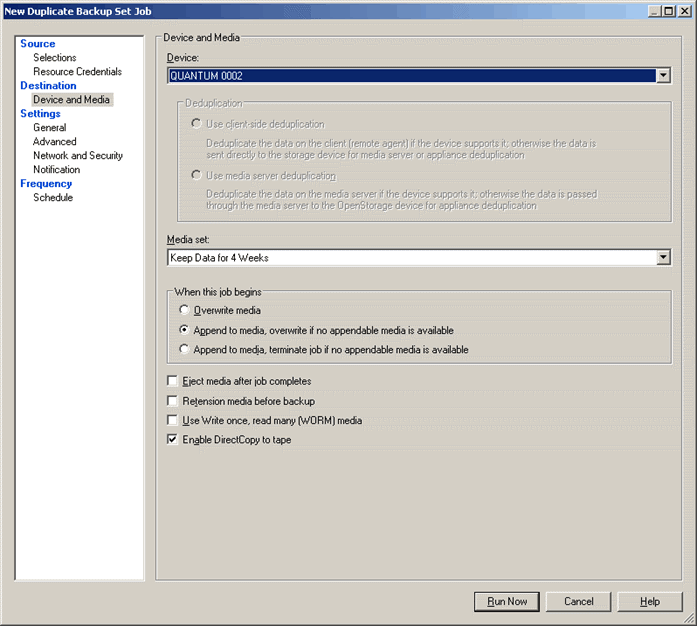
Task: Select the Overwrite media option
Action: coord(183,311)
